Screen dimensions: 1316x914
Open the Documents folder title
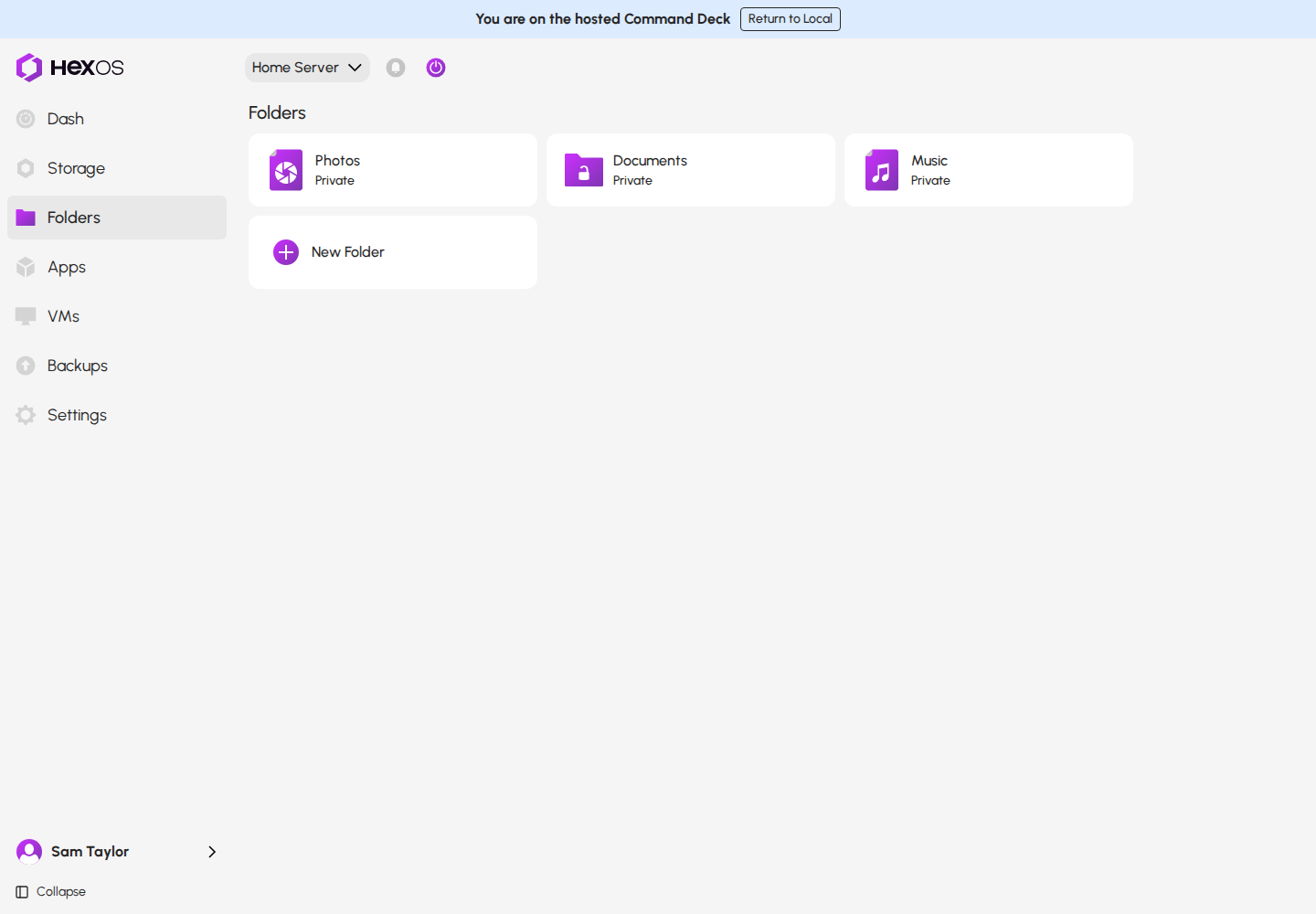coord(650,161)
